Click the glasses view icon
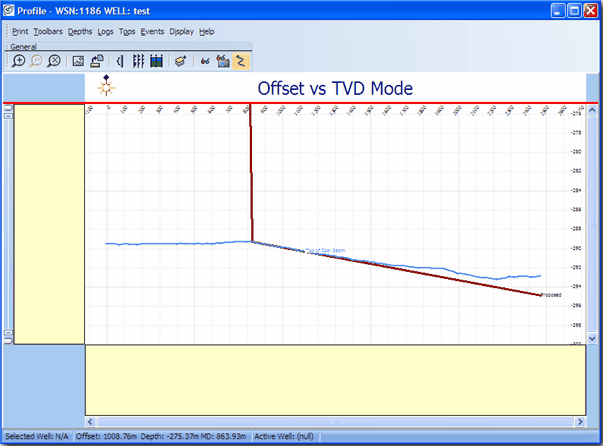This screenshot has height=446, width=603. pos(205,61)
